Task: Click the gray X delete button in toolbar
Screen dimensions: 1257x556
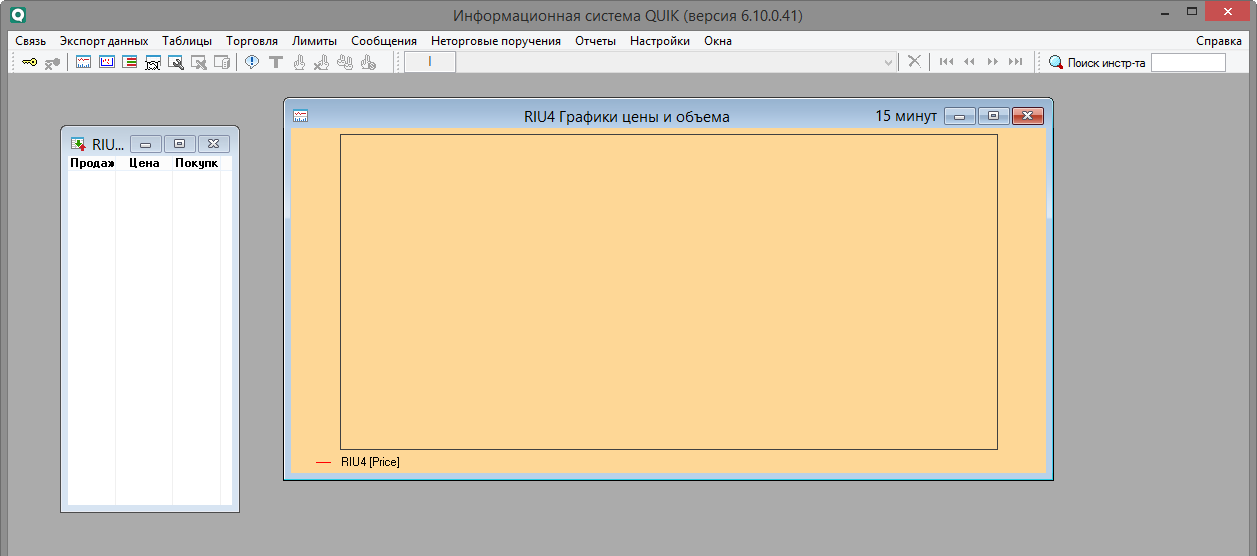Action: 914,62
